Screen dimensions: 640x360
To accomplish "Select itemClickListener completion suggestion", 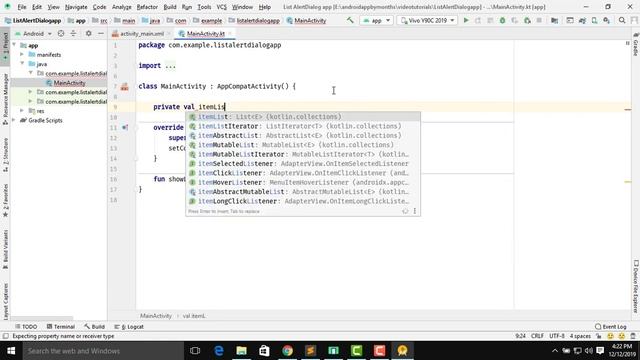I will click(303, 173).
